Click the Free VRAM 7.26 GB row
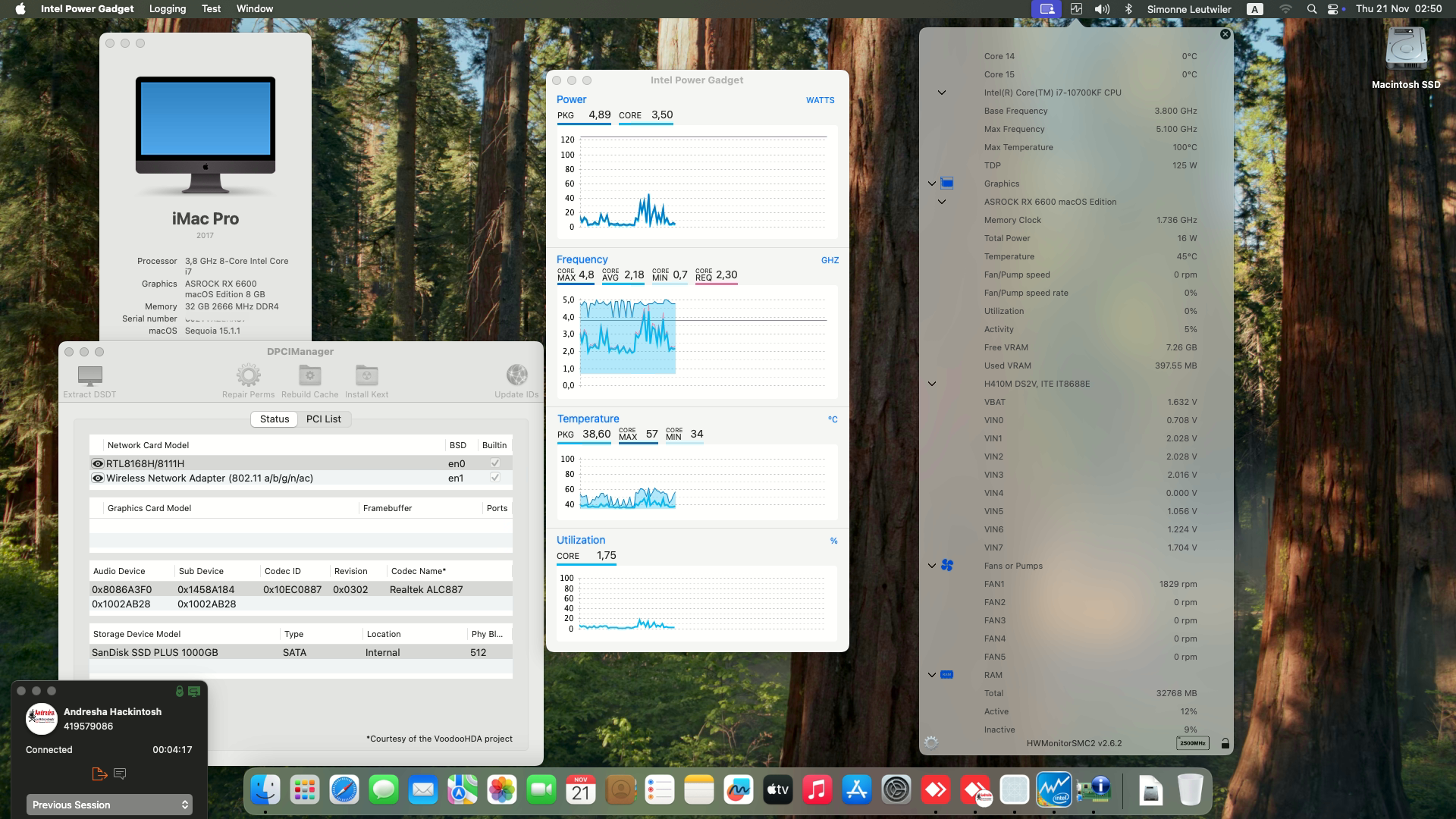Image resolution: width=1456 pixels, height=819 pixels. [x=1090, y=347]
